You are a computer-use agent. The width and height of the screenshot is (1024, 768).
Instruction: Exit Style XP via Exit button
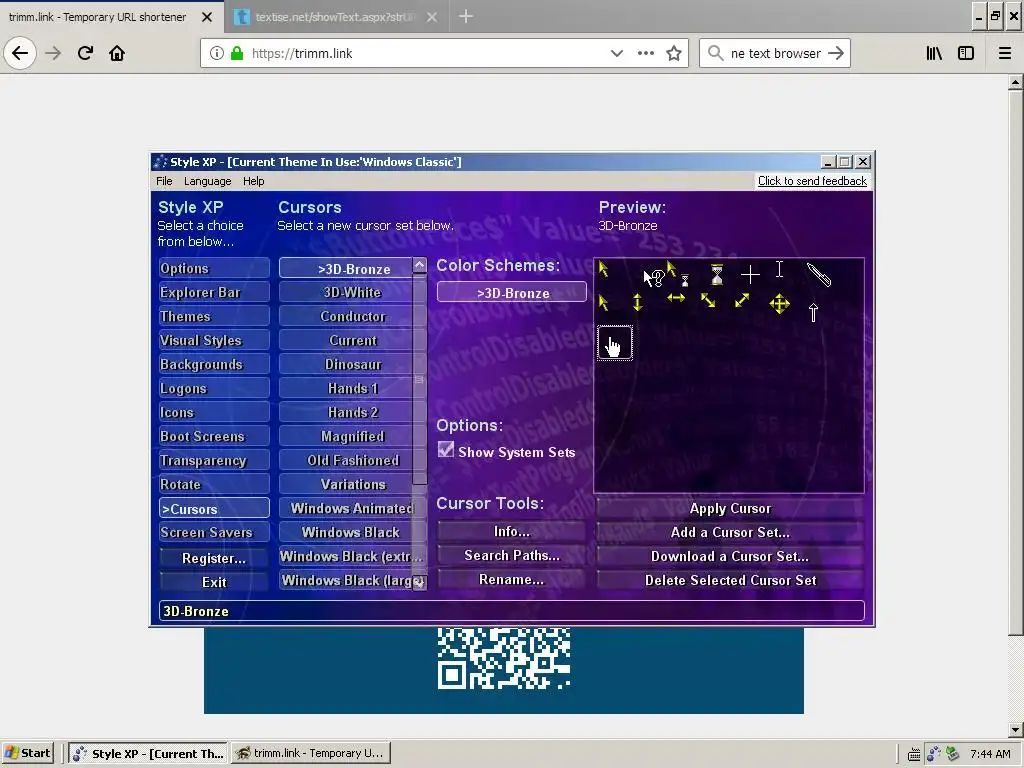(214, 582)
